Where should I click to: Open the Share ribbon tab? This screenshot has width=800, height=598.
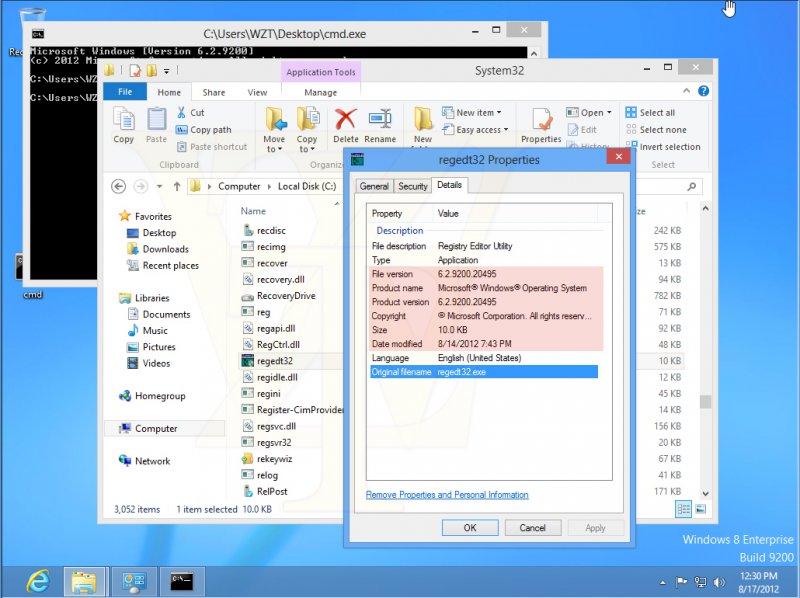click(214, 92)
